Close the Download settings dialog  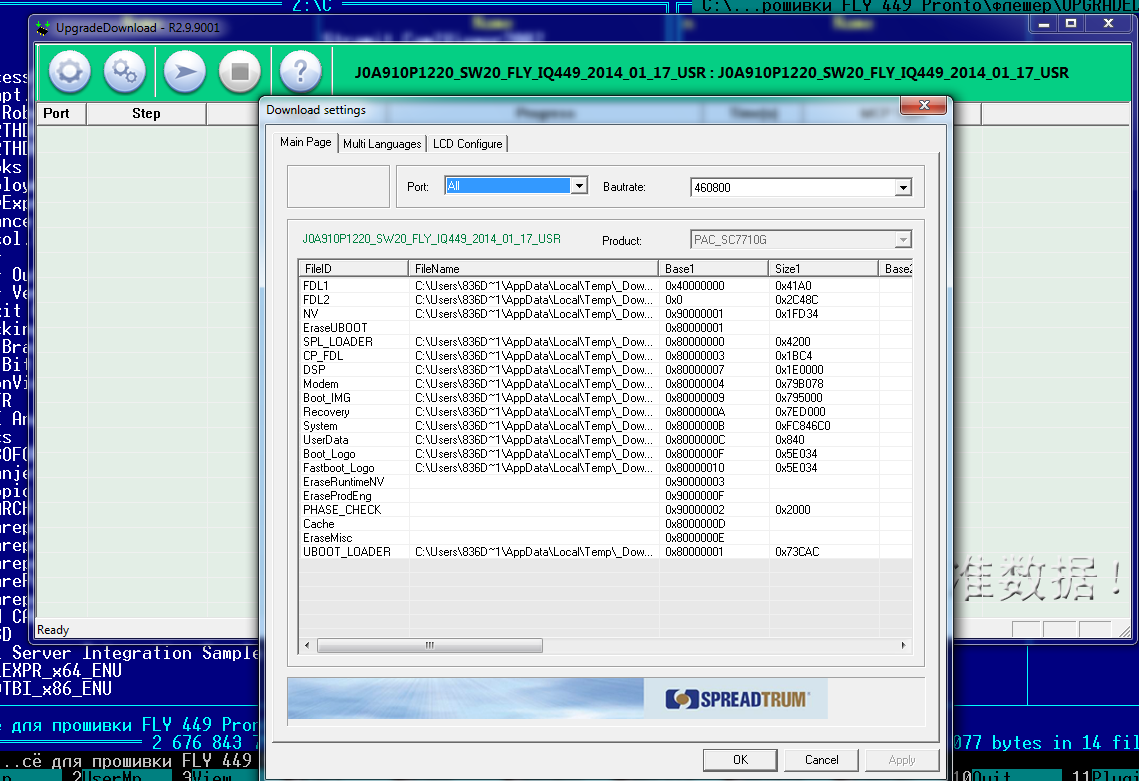point(923,106)
